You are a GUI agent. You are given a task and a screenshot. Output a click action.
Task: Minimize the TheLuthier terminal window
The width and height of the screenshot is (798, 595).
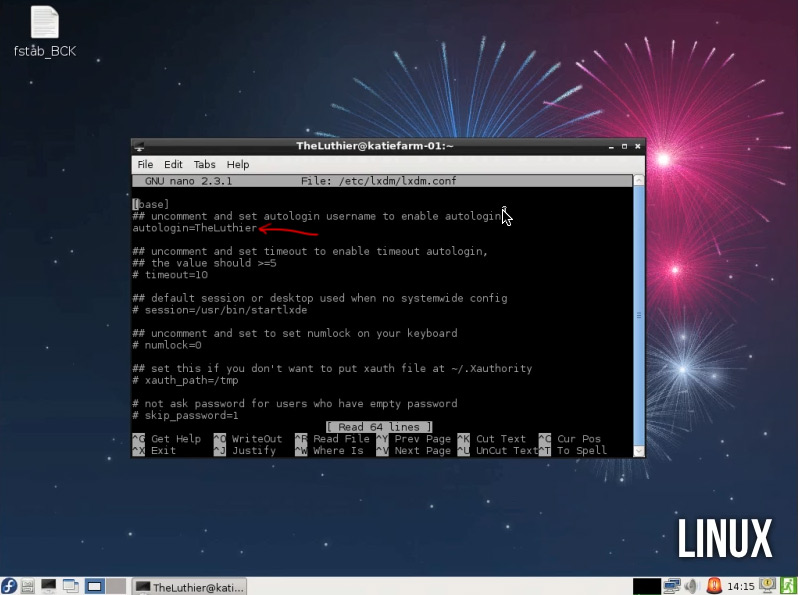pos(611,147)
